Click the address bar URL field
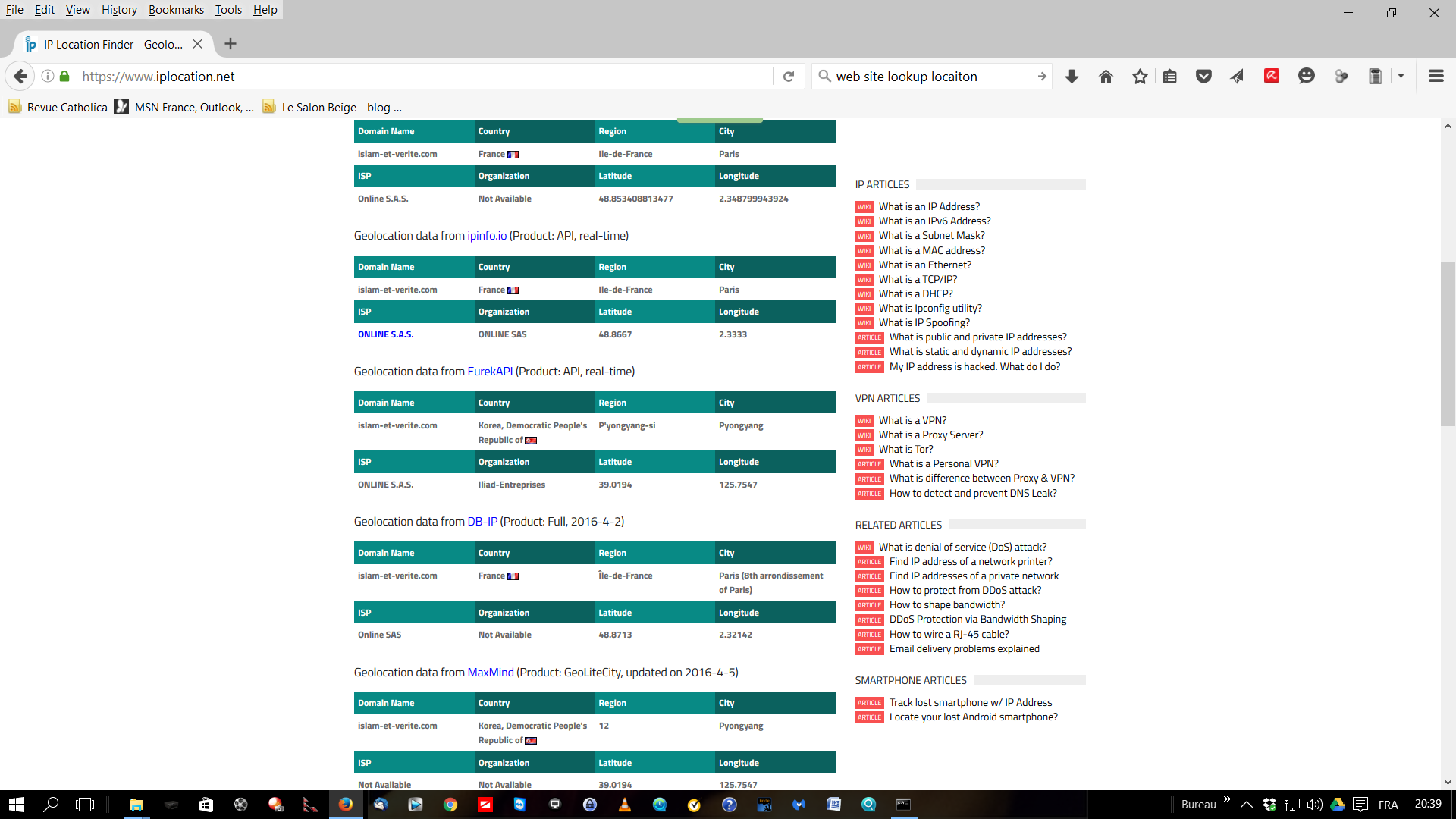This screenshot has width=1456, height=819. pyautogui.click(x=425, y=77)
